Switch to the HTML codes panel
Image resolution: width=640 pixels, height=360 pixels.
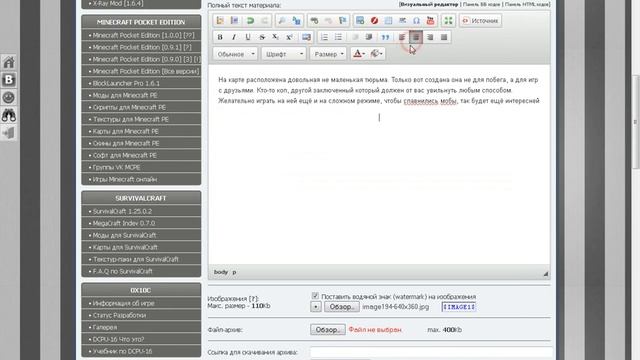pos(527,4)
